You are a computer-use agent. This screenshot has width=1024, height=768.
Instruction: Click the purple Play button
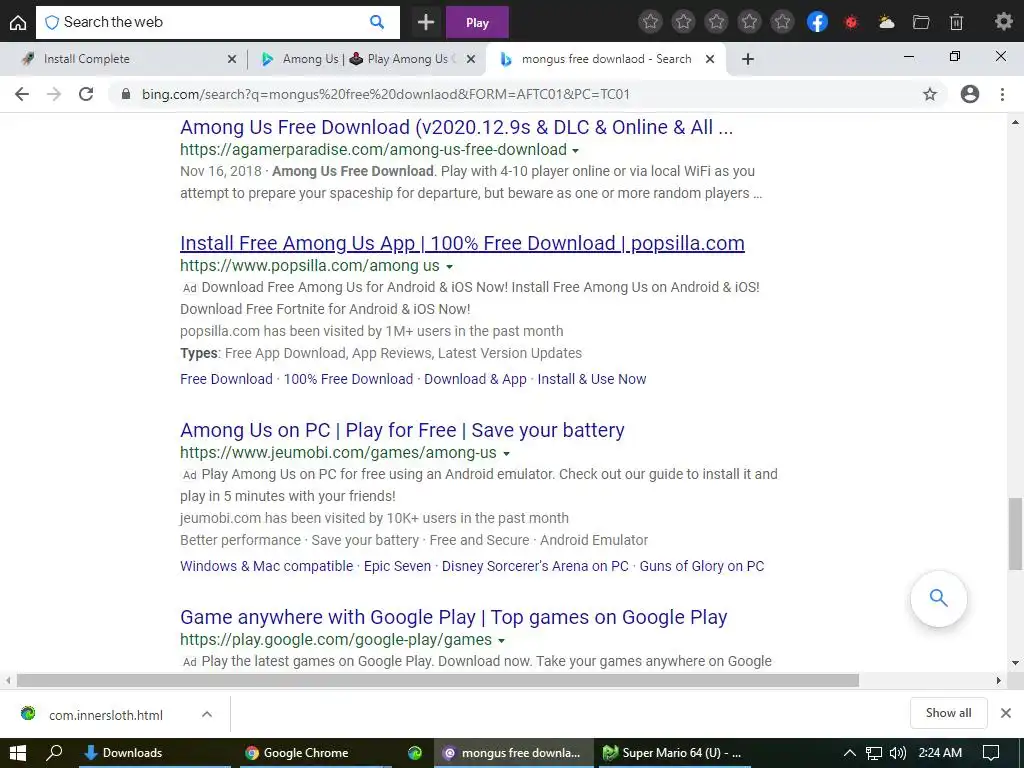point(477,23)
